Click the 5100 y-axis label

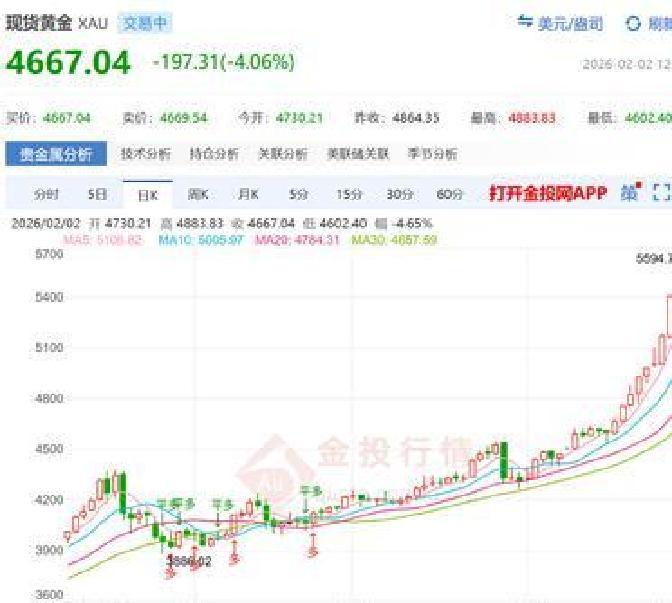point(49,347)
